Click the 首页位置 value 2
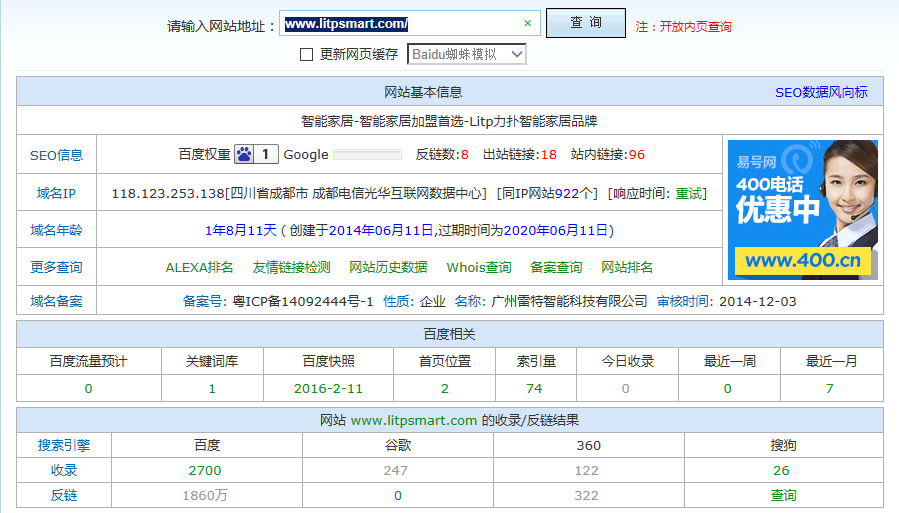 point(444,389)
